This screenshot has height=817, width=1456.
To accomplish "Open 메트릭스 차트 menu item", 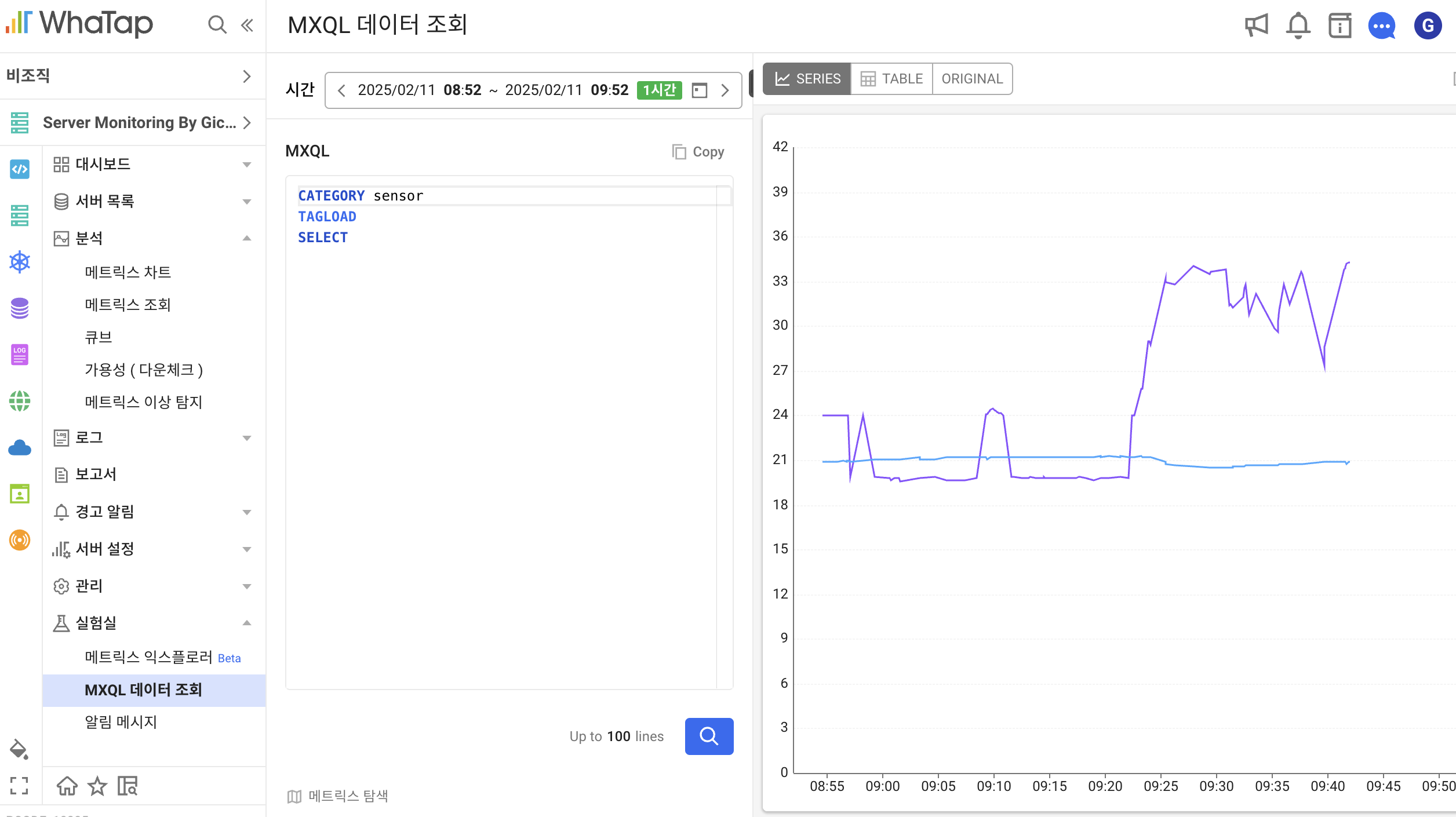I will (x=128, y=272).
